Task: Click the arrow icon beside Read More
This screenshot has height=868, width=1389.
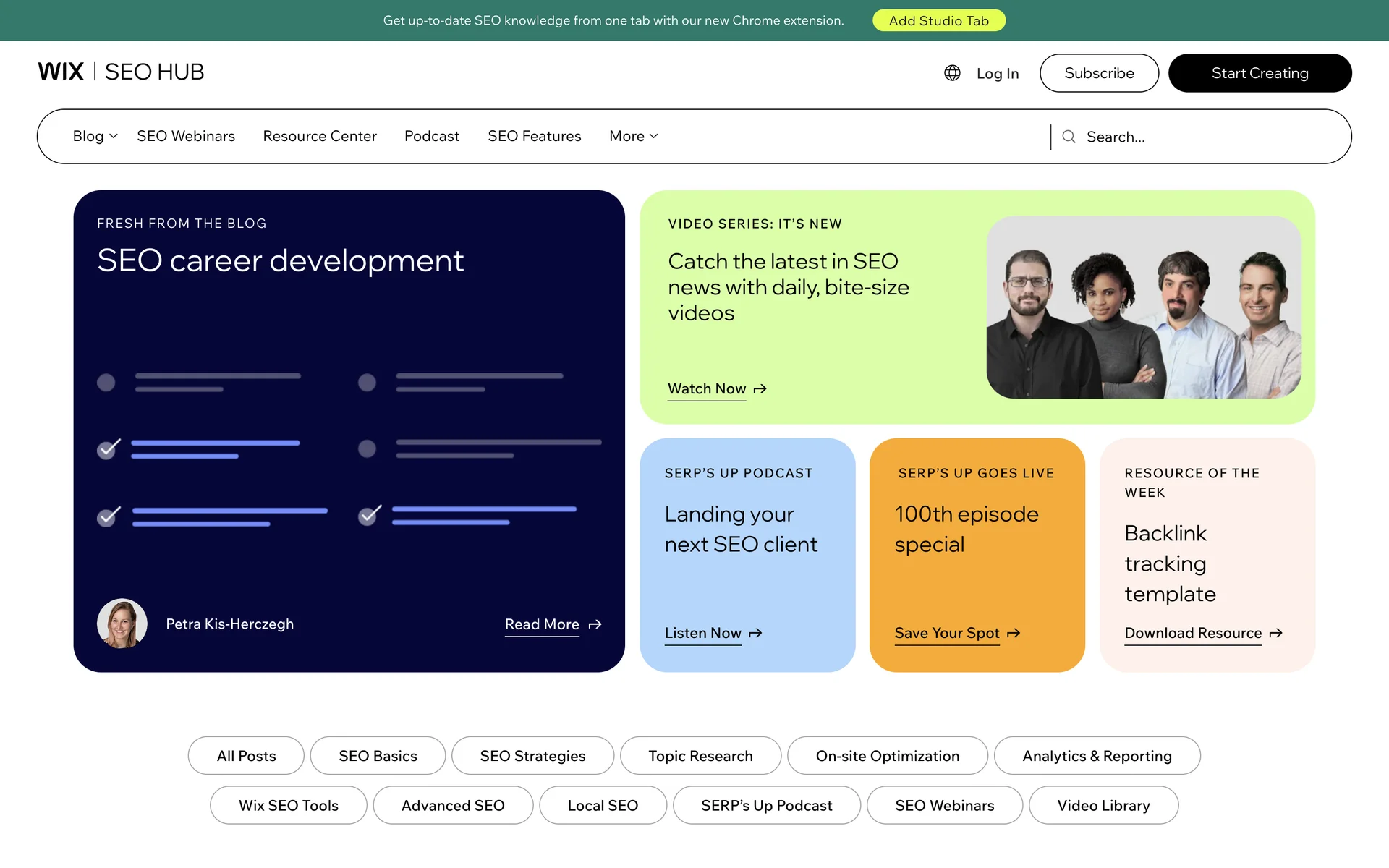Action: [x=595, y=624]
